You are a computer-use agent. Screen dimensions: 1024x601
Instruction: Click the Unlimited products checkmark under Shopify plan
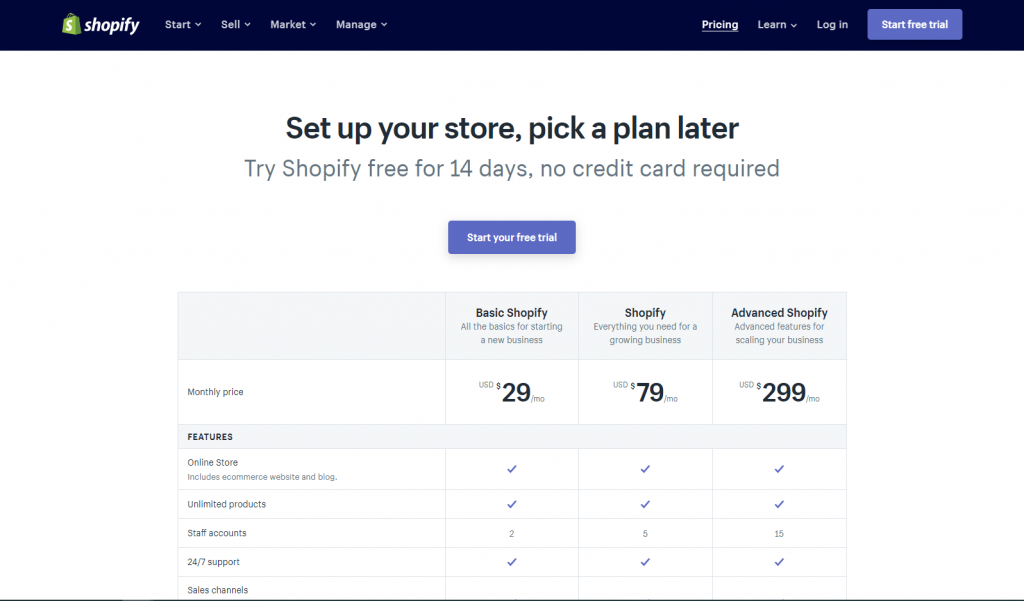tap(645, 504)
